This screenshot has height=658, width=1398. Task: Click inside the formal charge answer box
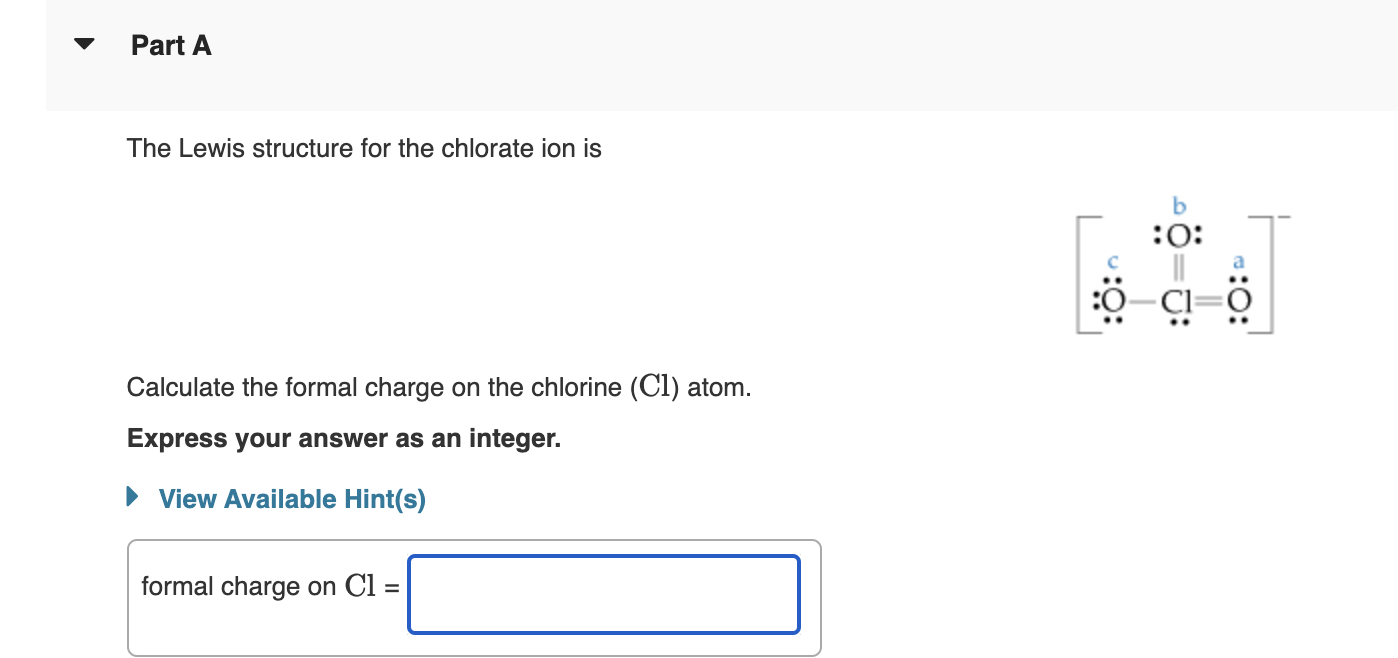coord(602,594)
